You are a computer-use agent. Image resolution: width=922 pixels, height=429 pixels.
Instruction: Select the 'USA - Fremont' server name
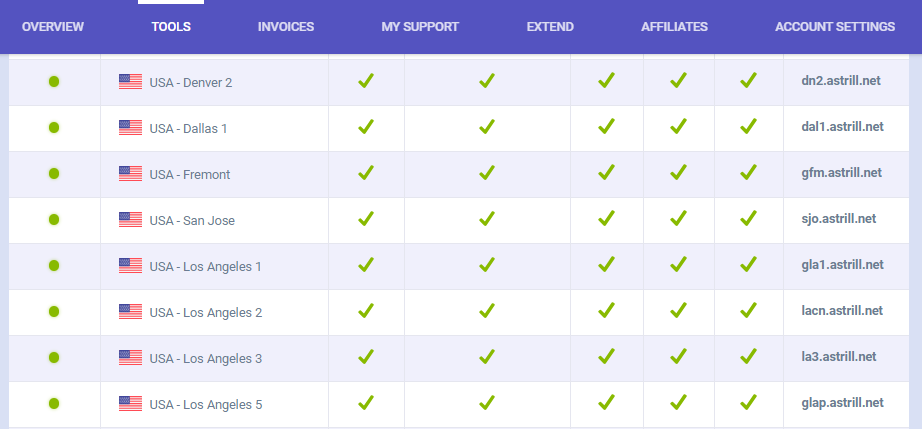(x=190, y=175)
